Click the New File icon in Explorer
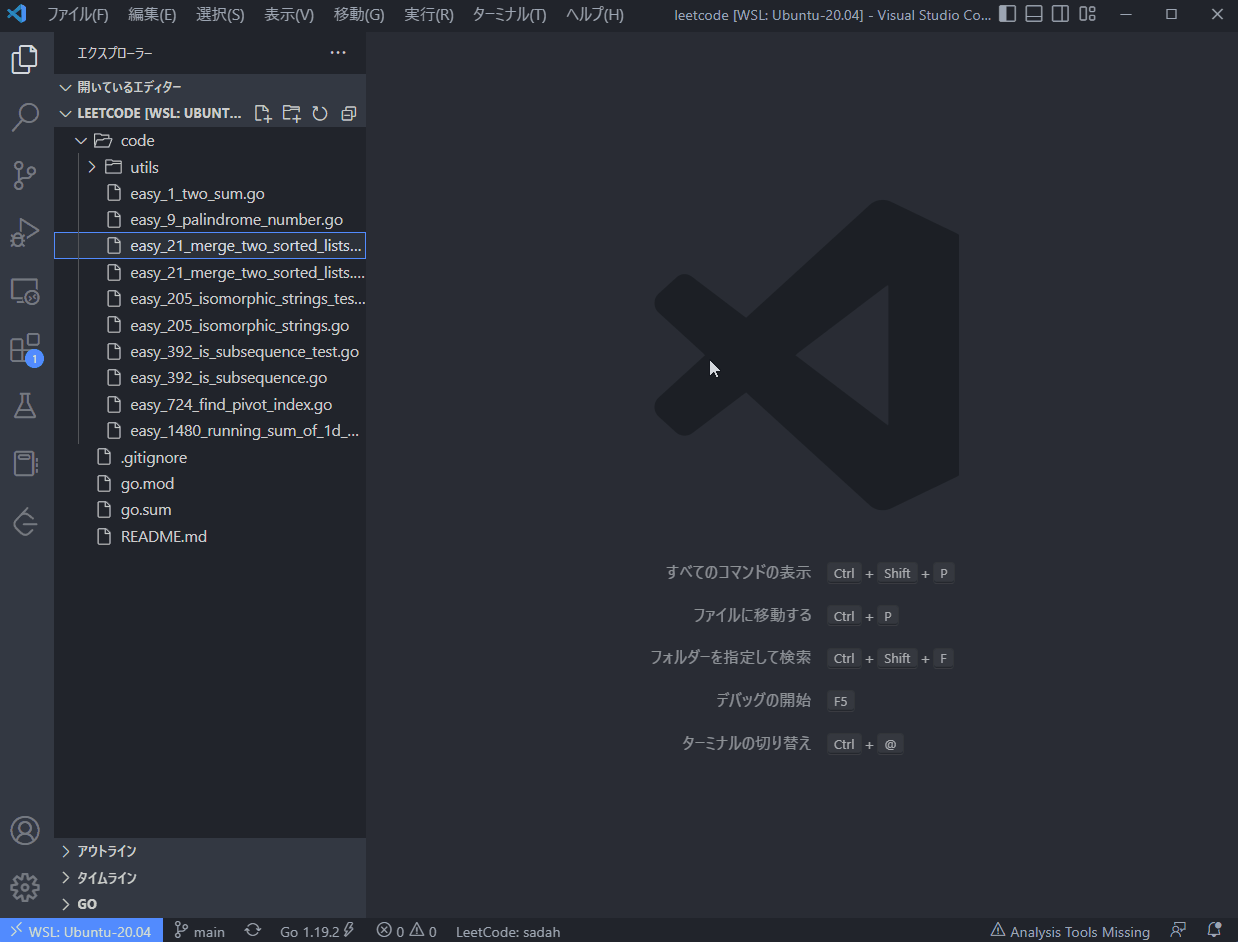Screen dimensions: 1238x942 pyautogui.click(x=262, y=113)
